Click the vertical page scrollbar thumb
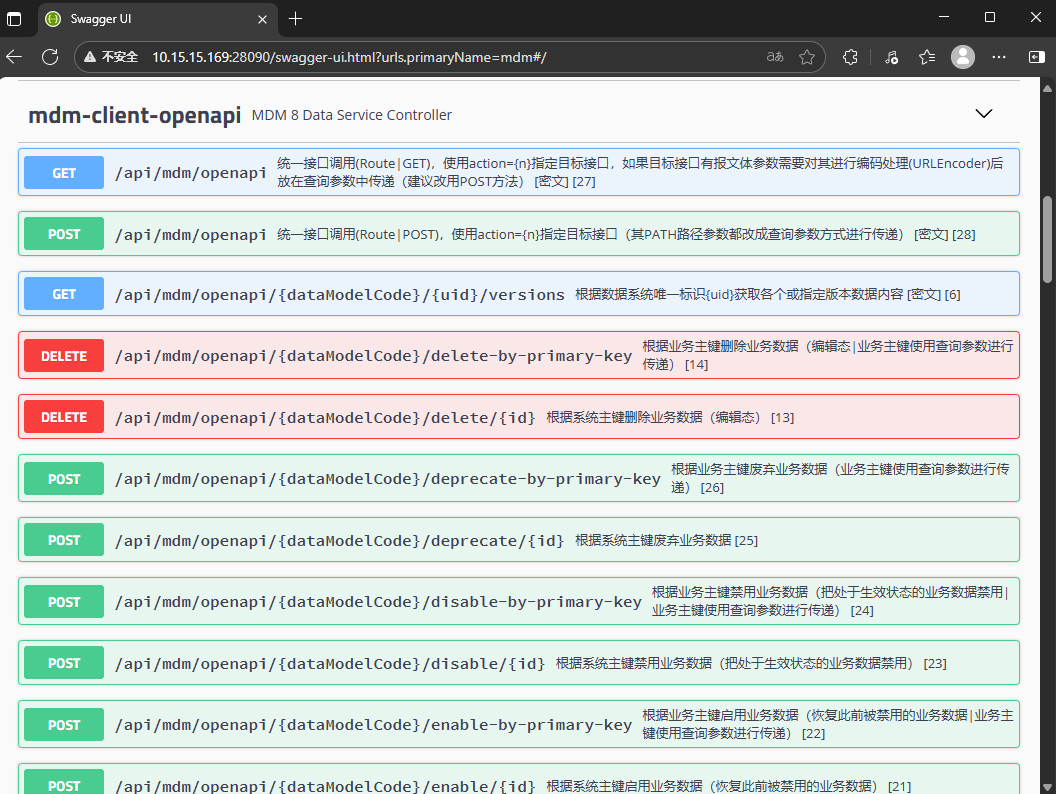The image size is (1056, 794). point(1048,238)
